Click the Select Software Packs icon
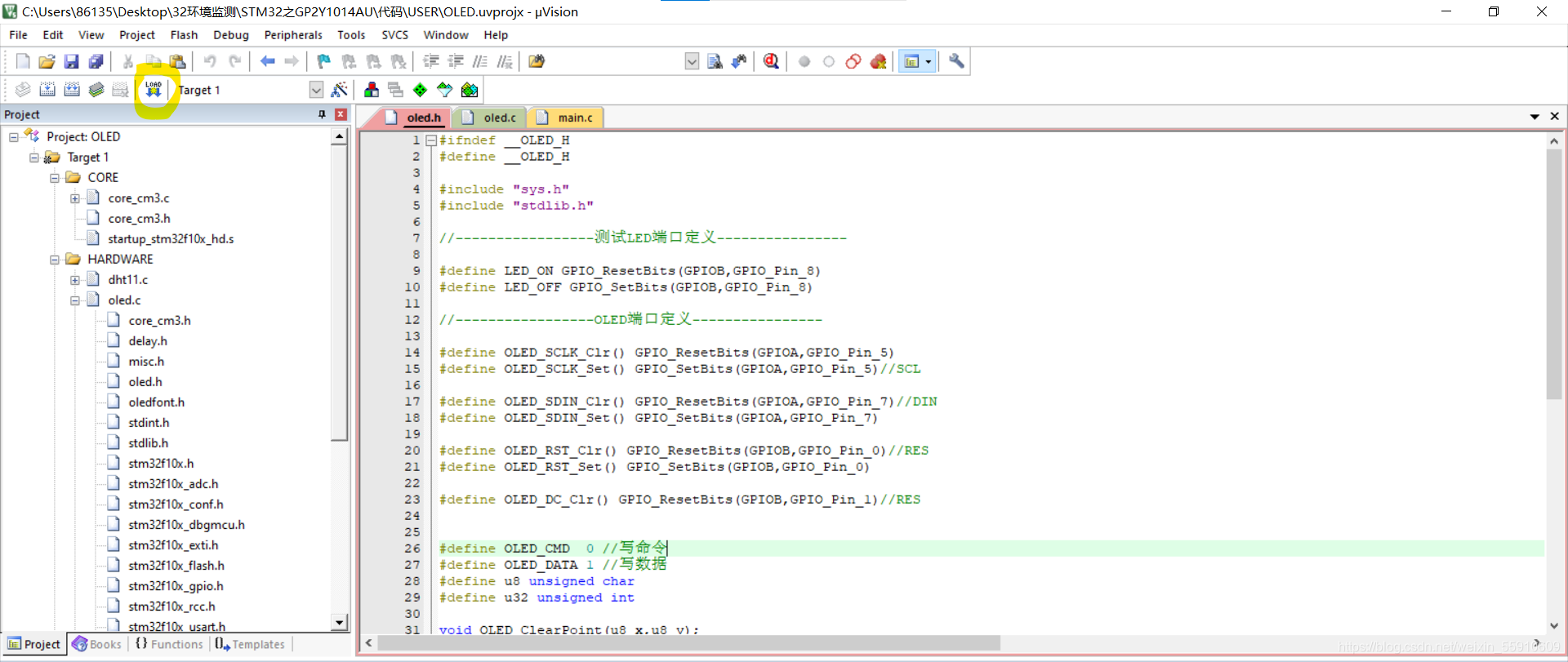Viewport: 1568px width, 662px height. [444, 90]
